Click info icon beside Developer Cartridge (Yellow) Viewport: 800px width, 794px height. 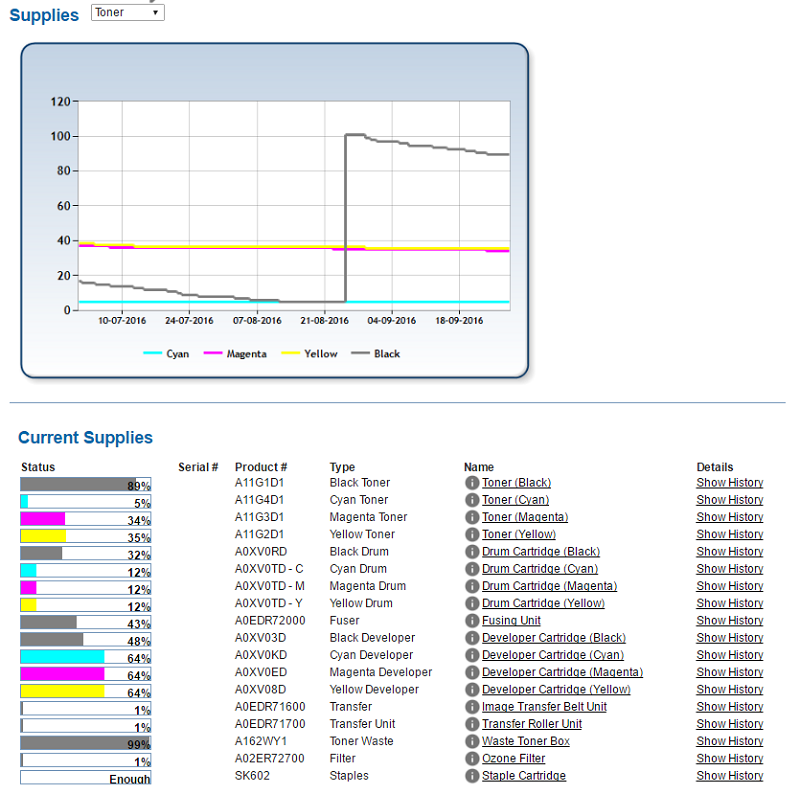[x=472, y=690]
